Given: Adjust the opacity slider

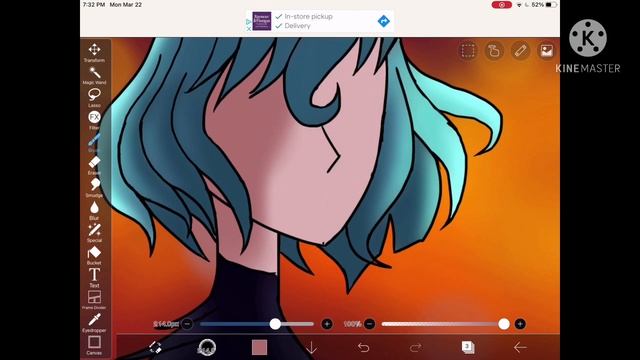Looking at the screenshot, I should point(446,324).
